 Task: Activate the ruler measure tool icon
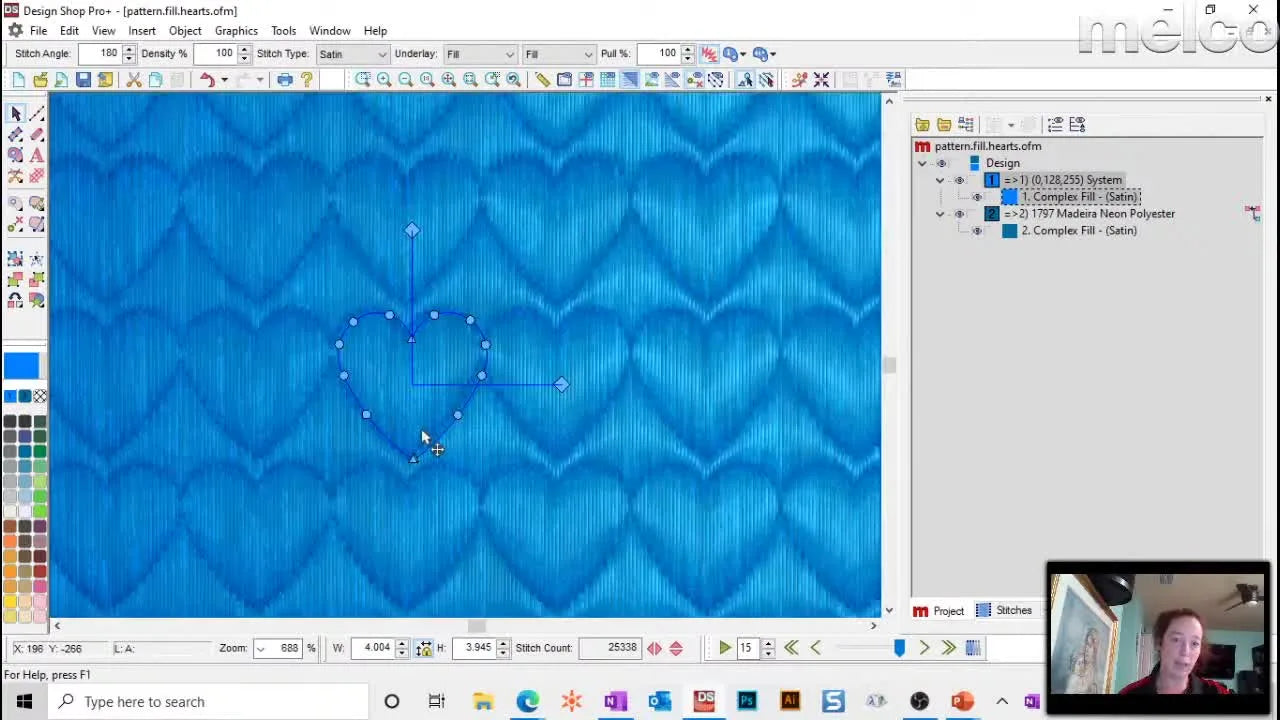(x=542, y=80)
